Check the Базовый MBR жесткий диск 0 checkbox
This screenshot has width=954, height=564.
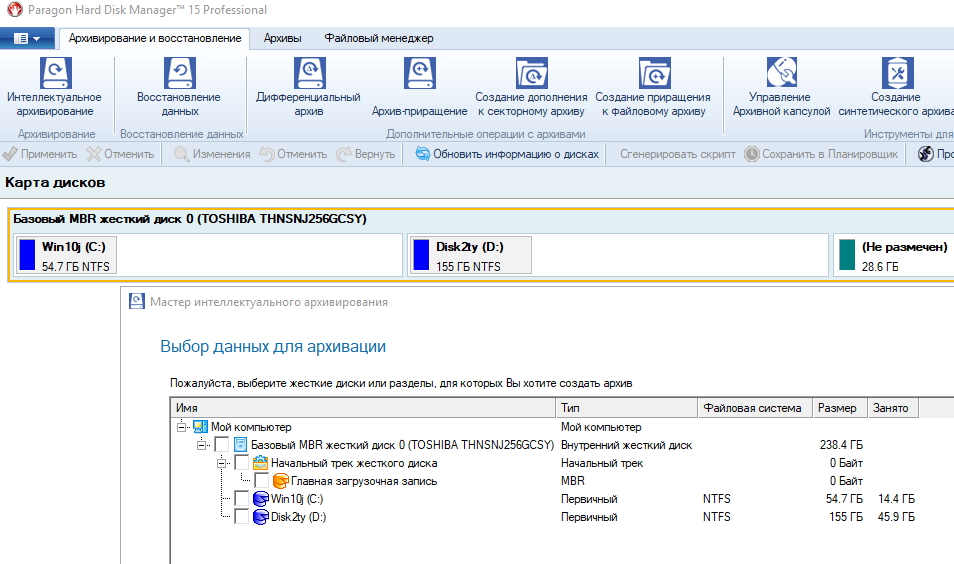221,445
